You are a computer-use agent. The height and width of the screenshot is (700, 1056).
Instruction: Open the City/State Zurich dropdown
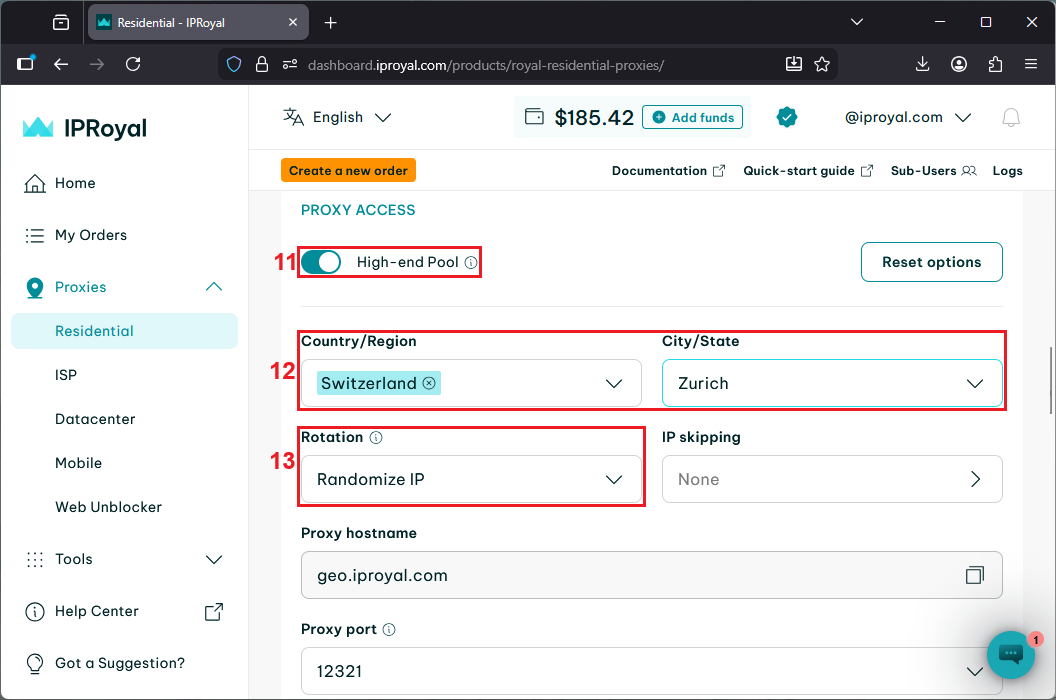point(832,383)
